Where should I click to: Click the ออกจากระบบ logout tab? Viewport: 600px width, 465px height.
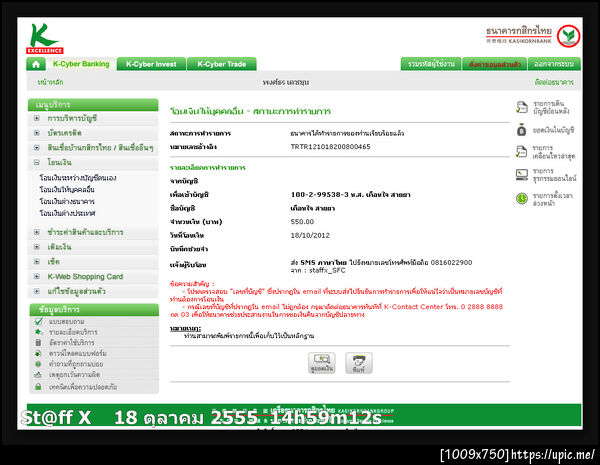[554, 64]
